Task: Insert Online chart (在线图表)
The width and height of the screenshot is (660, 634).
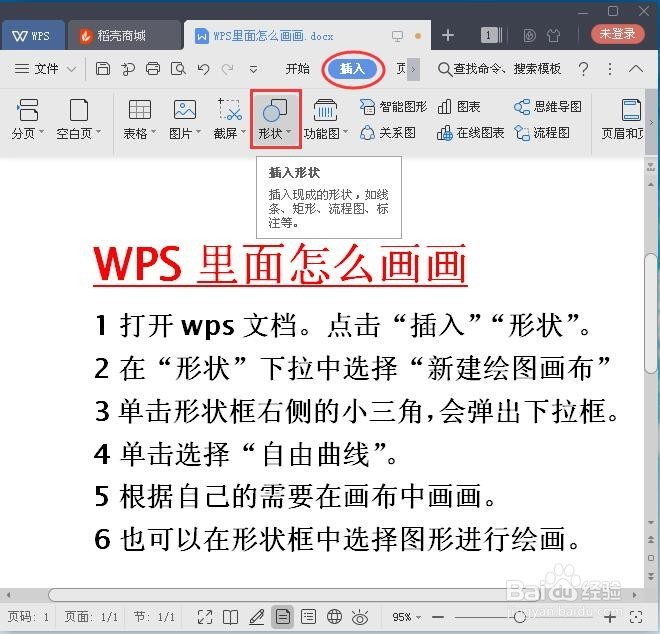Action: [470, 133]
